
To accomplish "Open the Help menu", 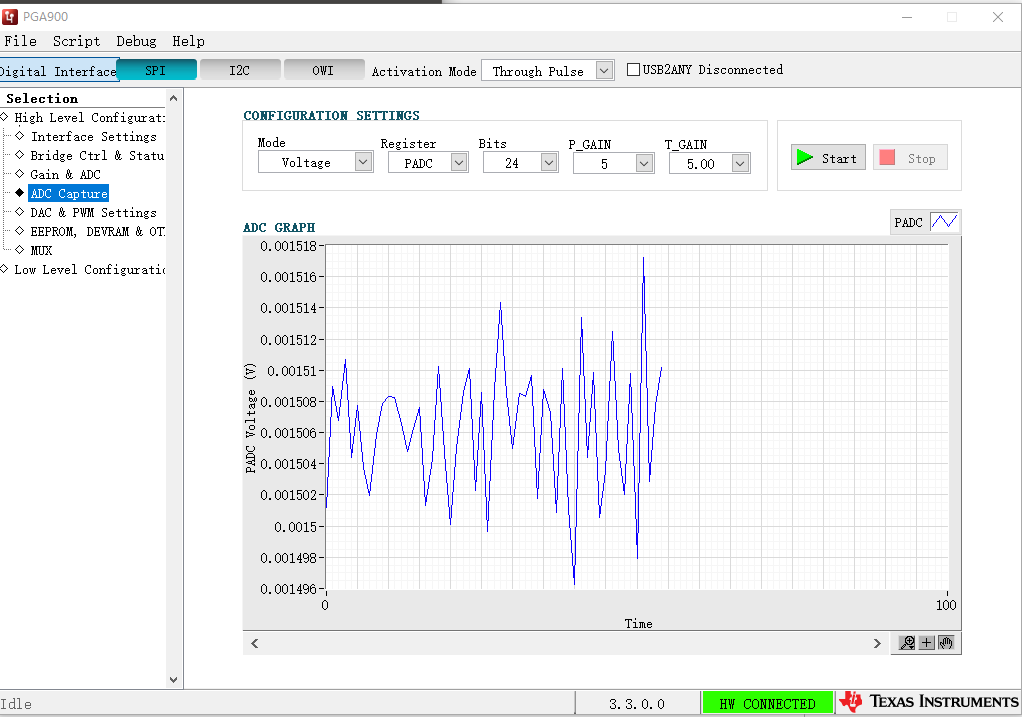I will coord(188,41).
